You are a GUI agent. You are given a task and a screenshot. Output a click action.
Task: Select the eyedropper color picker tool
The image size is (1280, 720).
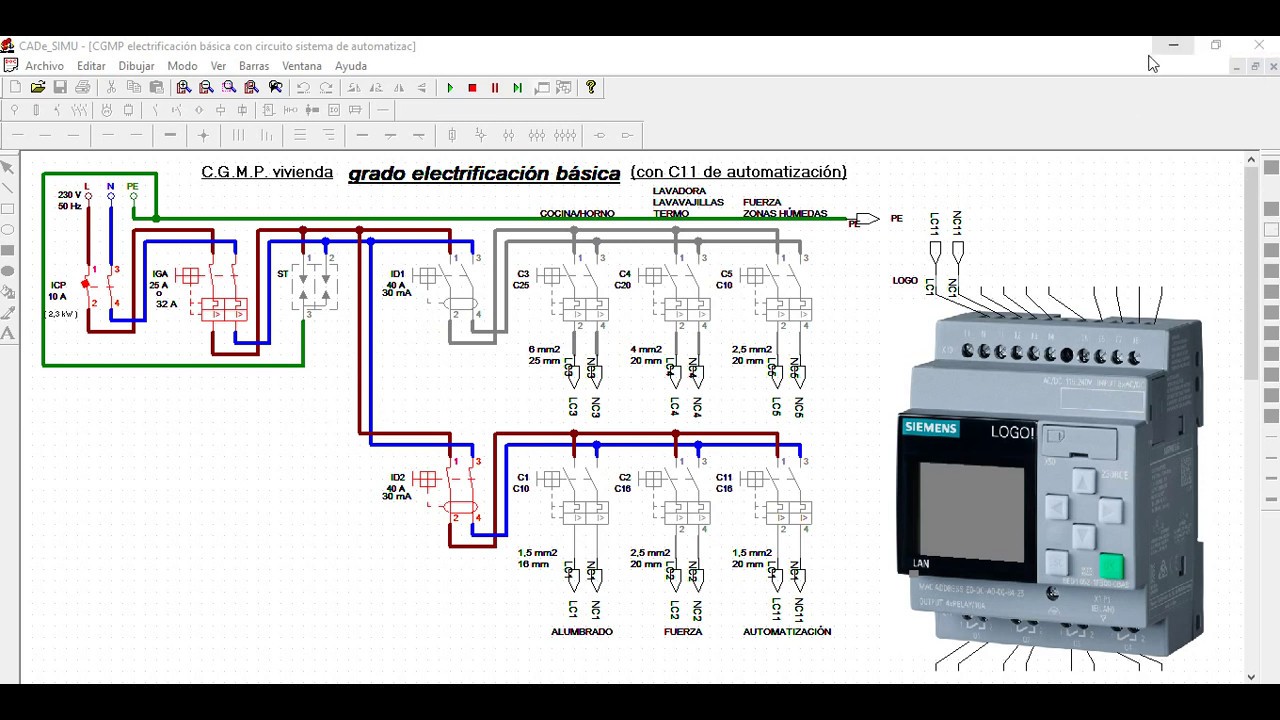click(x=8, y=313)
